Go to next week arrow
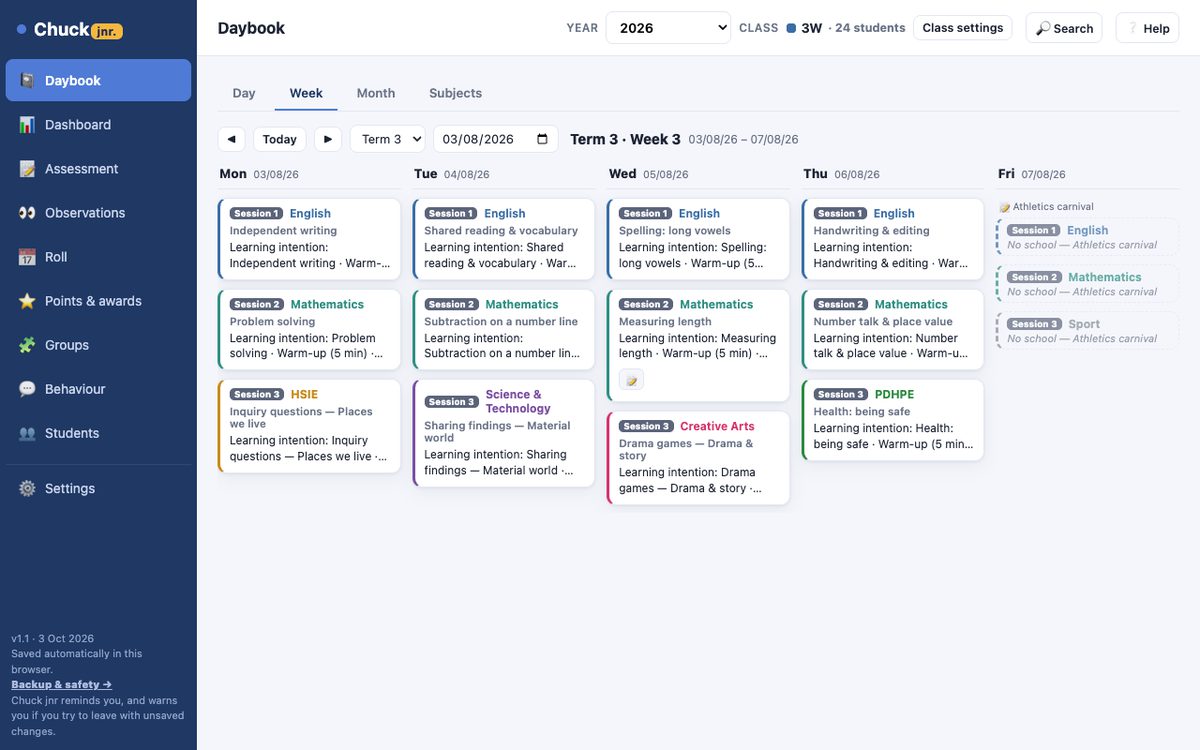1200x750 pixels. pyautogui.click(x=328, y=139)
